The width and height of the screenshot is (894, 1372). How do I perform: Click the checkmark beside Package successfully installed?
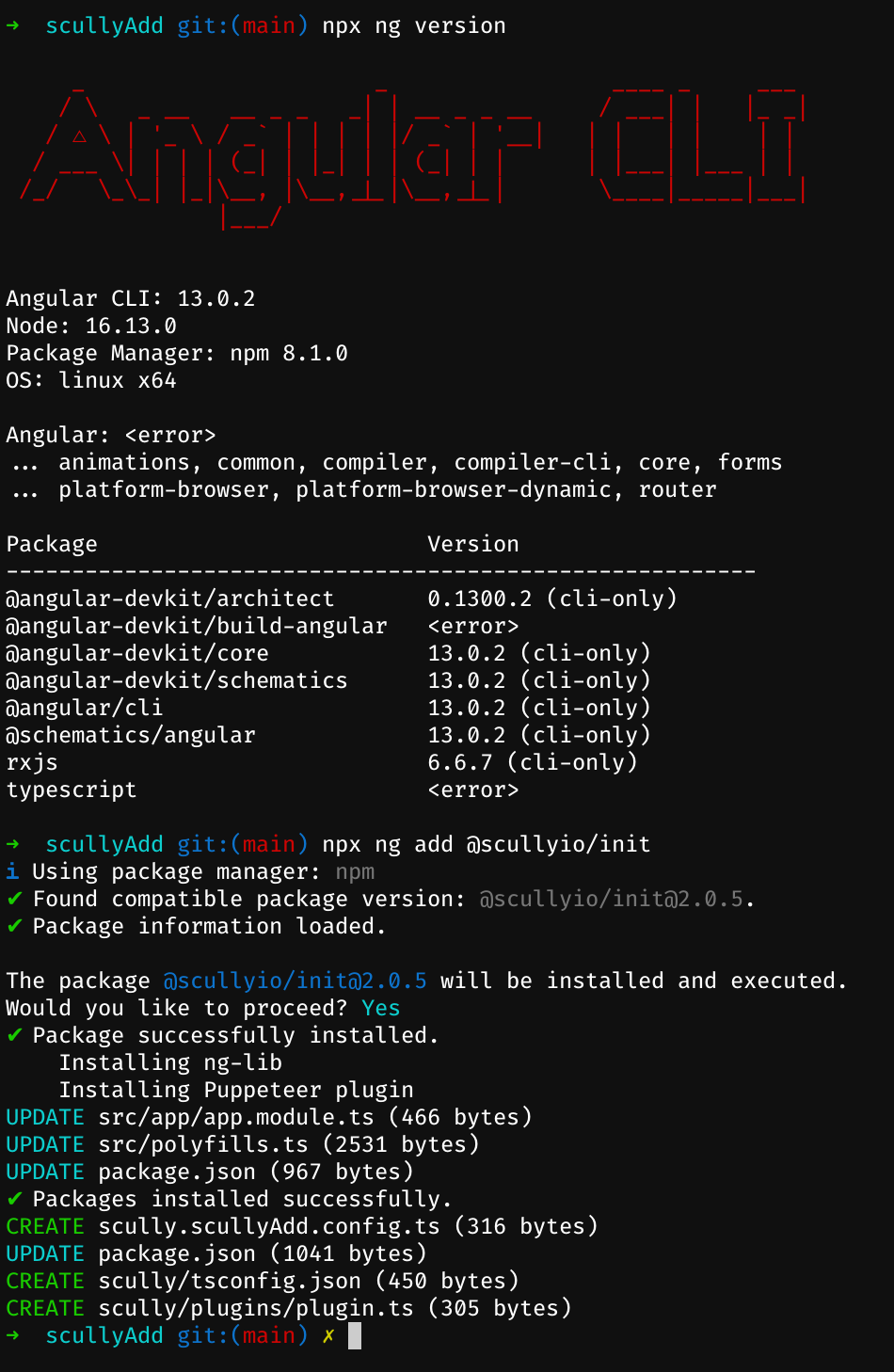click(x=14, y=1035)
